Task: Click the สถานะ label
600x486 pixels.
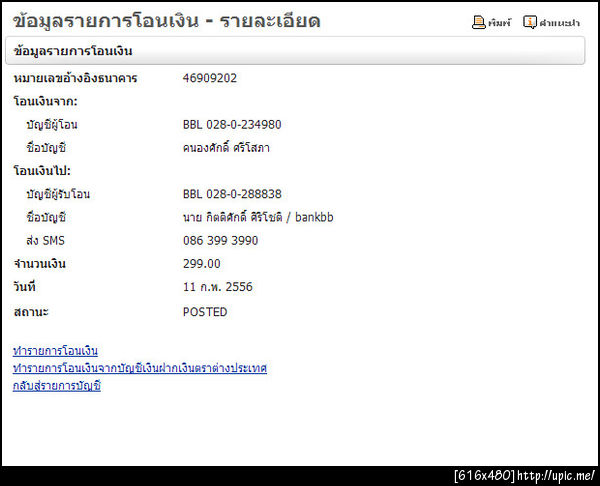Action: point(31,312)
